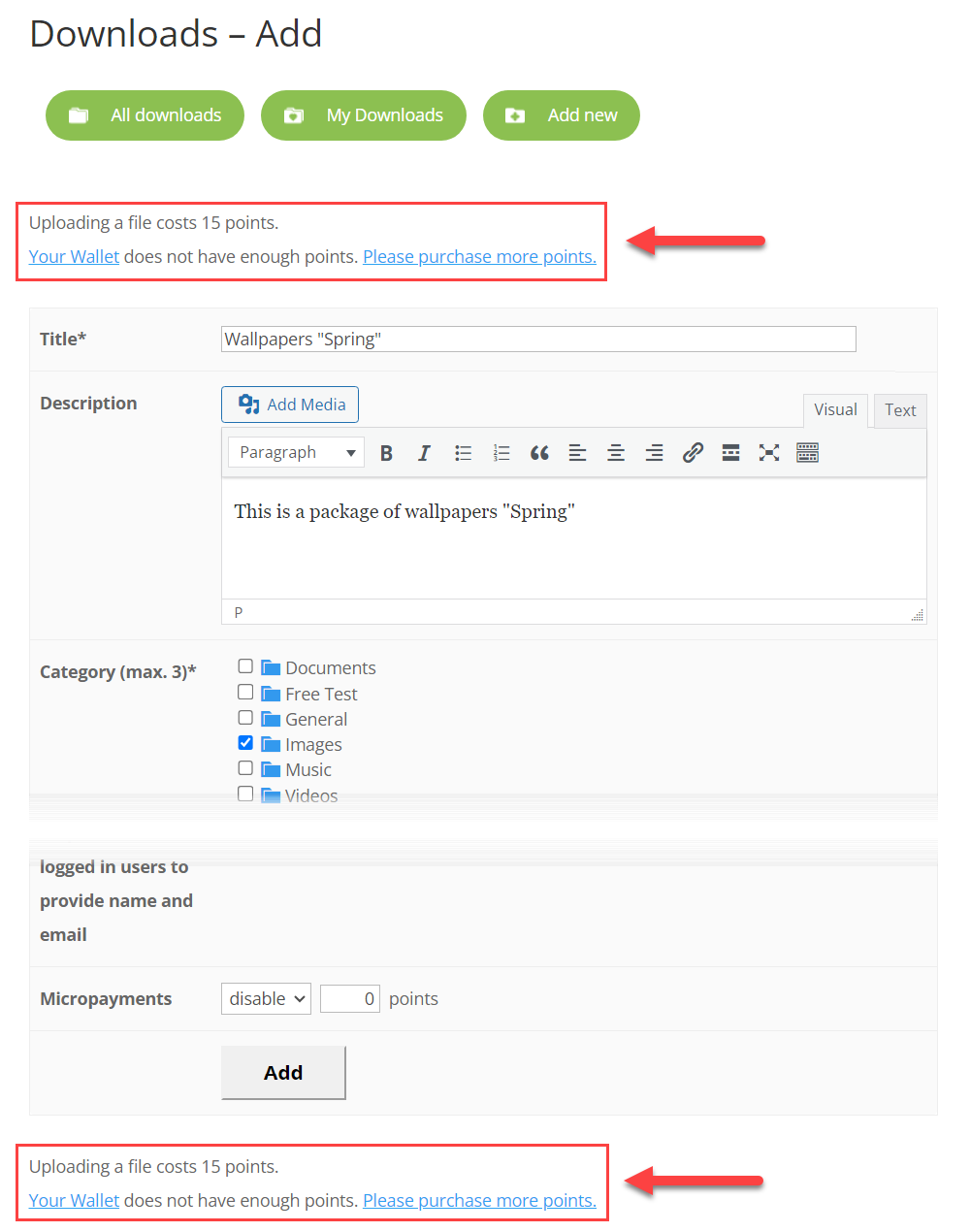Image resolution: width=970 pixels, height=1232 pixels.
Task: Click the folder icon beside General
Action: [271, 720]
